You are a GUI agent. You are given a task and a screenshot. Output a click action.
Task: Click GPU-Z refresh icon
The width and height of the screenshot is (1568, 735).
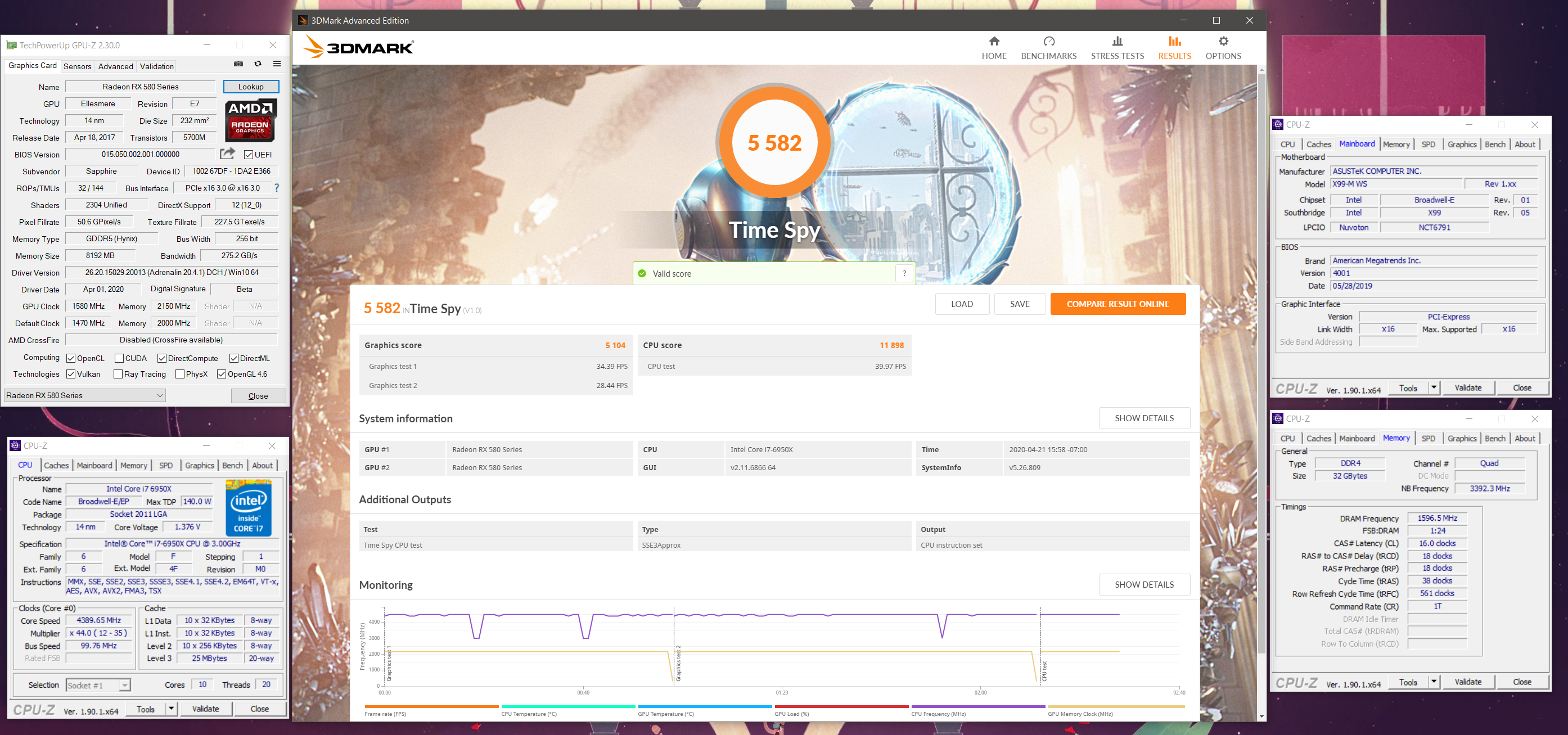258,64
